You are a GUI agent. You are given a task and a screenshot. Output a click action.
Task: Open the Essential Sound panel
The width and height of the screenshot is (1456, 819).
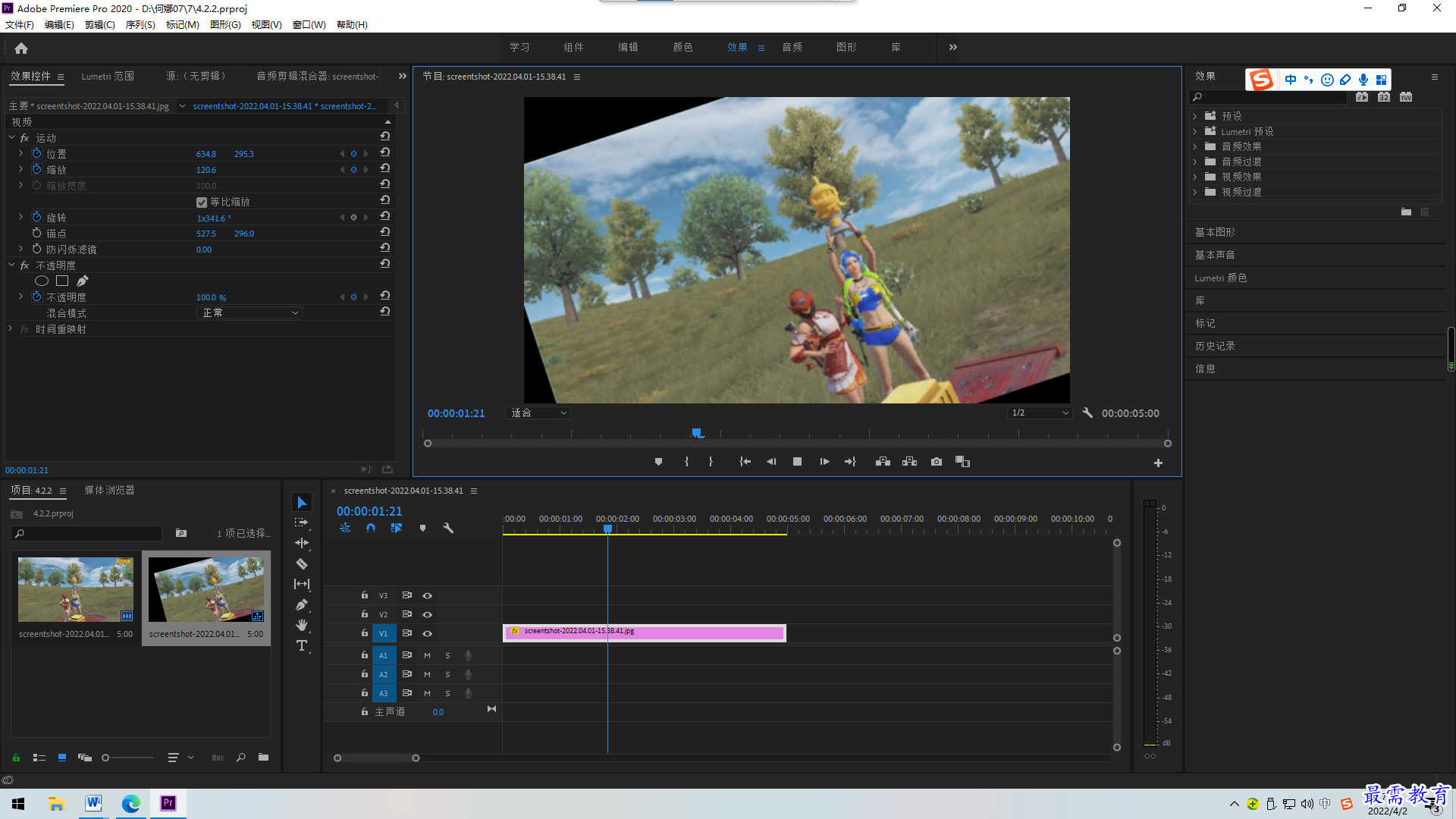pos(1215,255)
